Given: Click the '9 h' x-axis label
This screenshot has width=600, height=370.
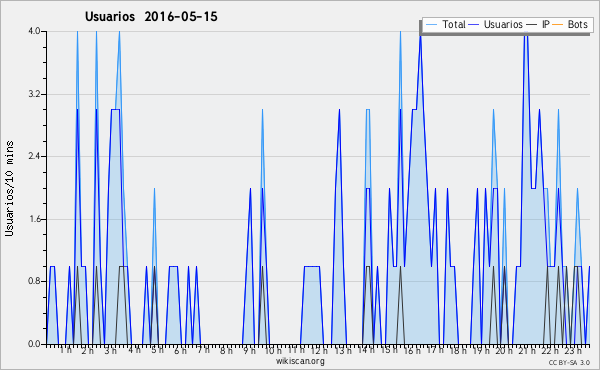Looking at the screenshot, I should point(249,351).
